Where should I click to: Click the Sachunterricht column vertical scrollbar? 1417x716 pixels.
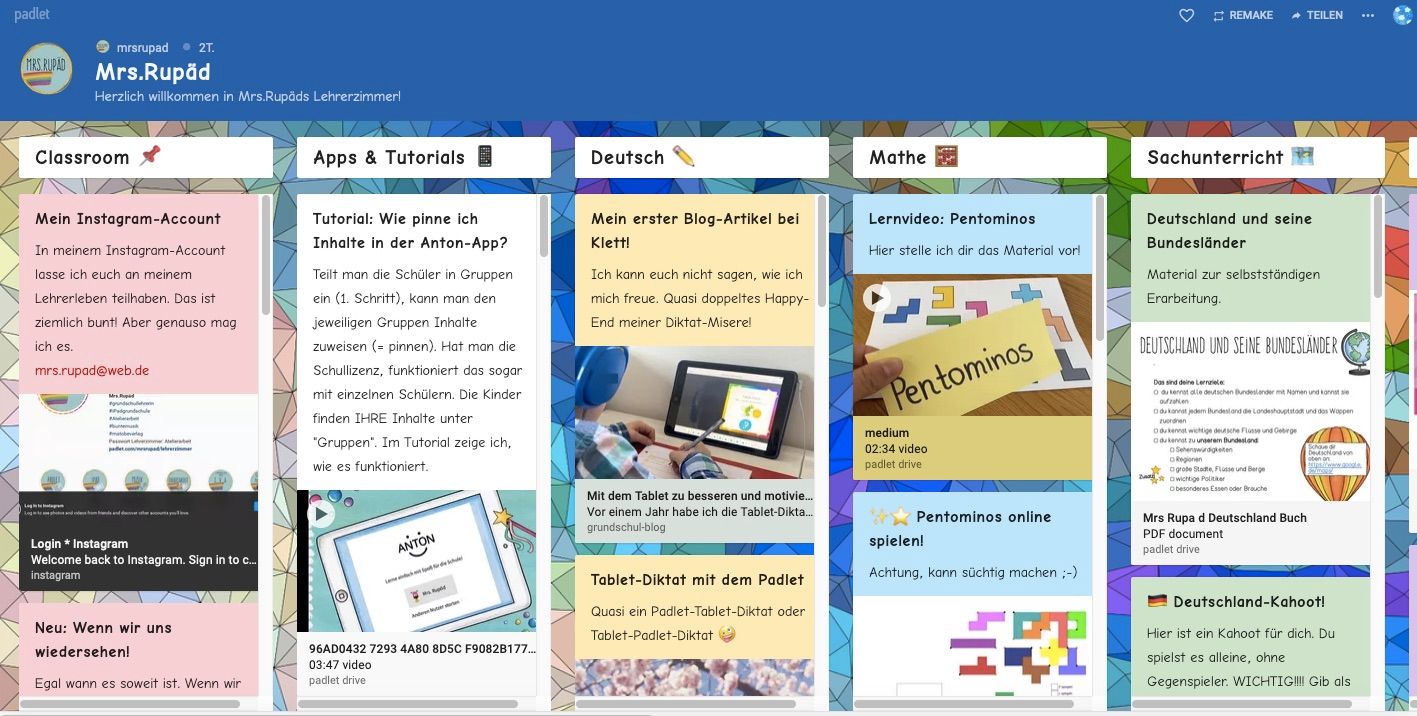tap(1378, 245)
